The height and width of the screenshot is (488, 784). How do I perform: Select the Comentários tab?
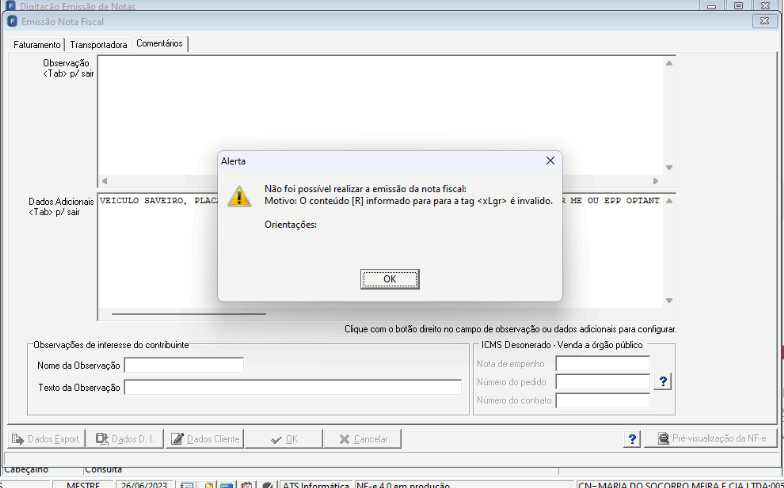[x=159, y=44]
